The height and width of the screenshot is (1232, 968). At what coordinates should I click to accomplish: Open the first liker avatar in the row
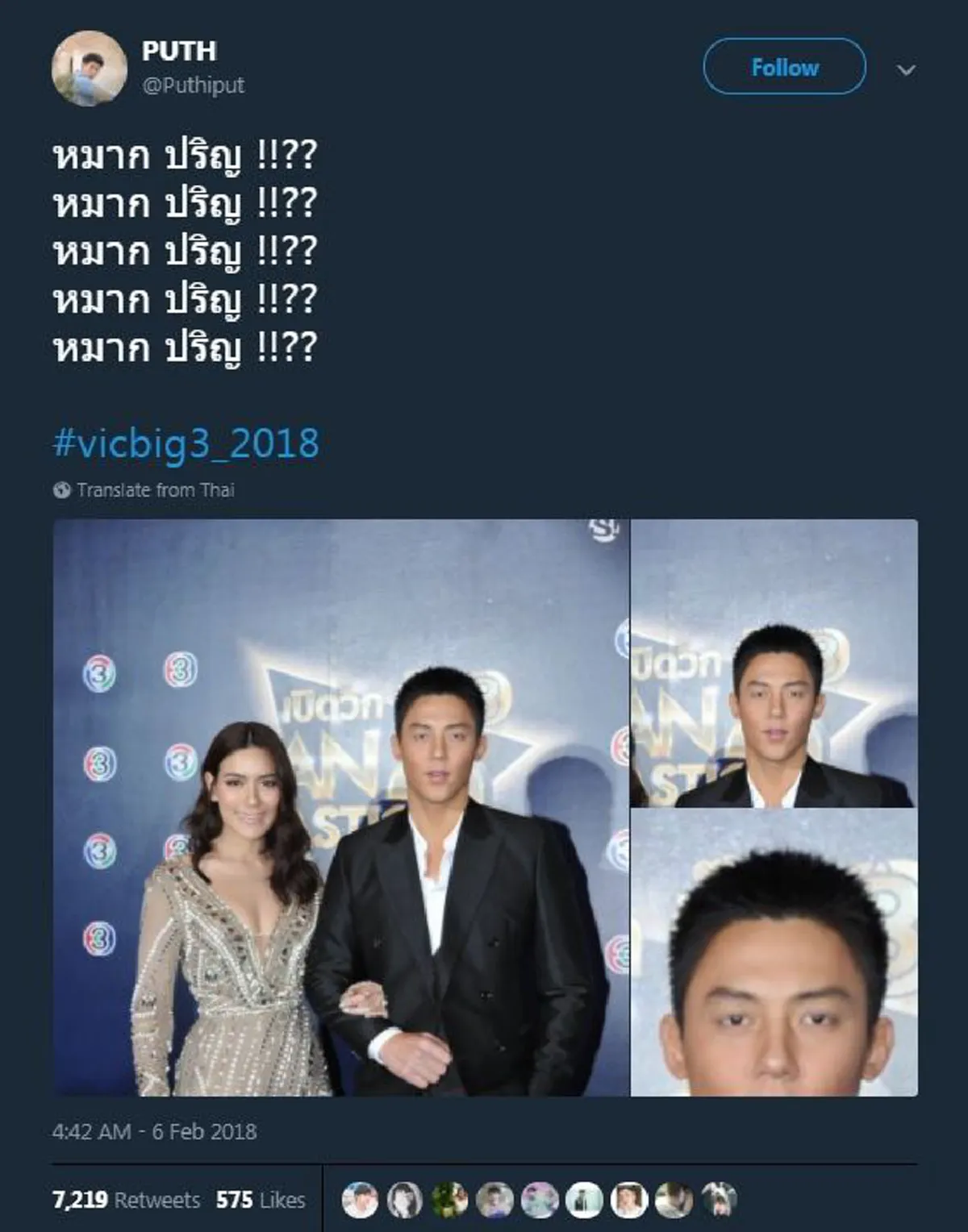(x=361, y=1201)
